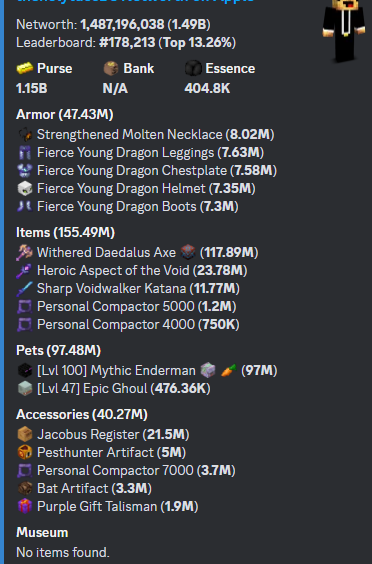This screenshot has height=564, width=372.
Task: Click the Strengthened Molten Necklace icon
Action: [25, 135]
